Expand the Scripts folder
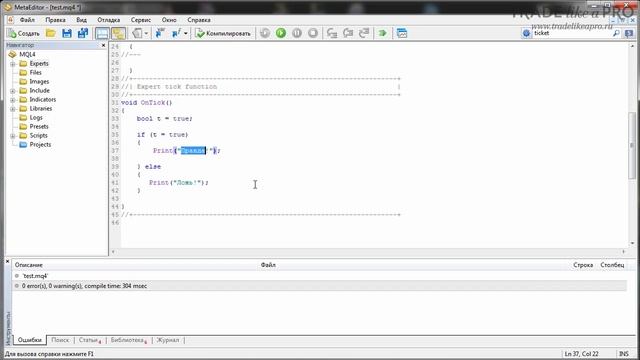This screenshot has height=360, width=640. (13, 136)
